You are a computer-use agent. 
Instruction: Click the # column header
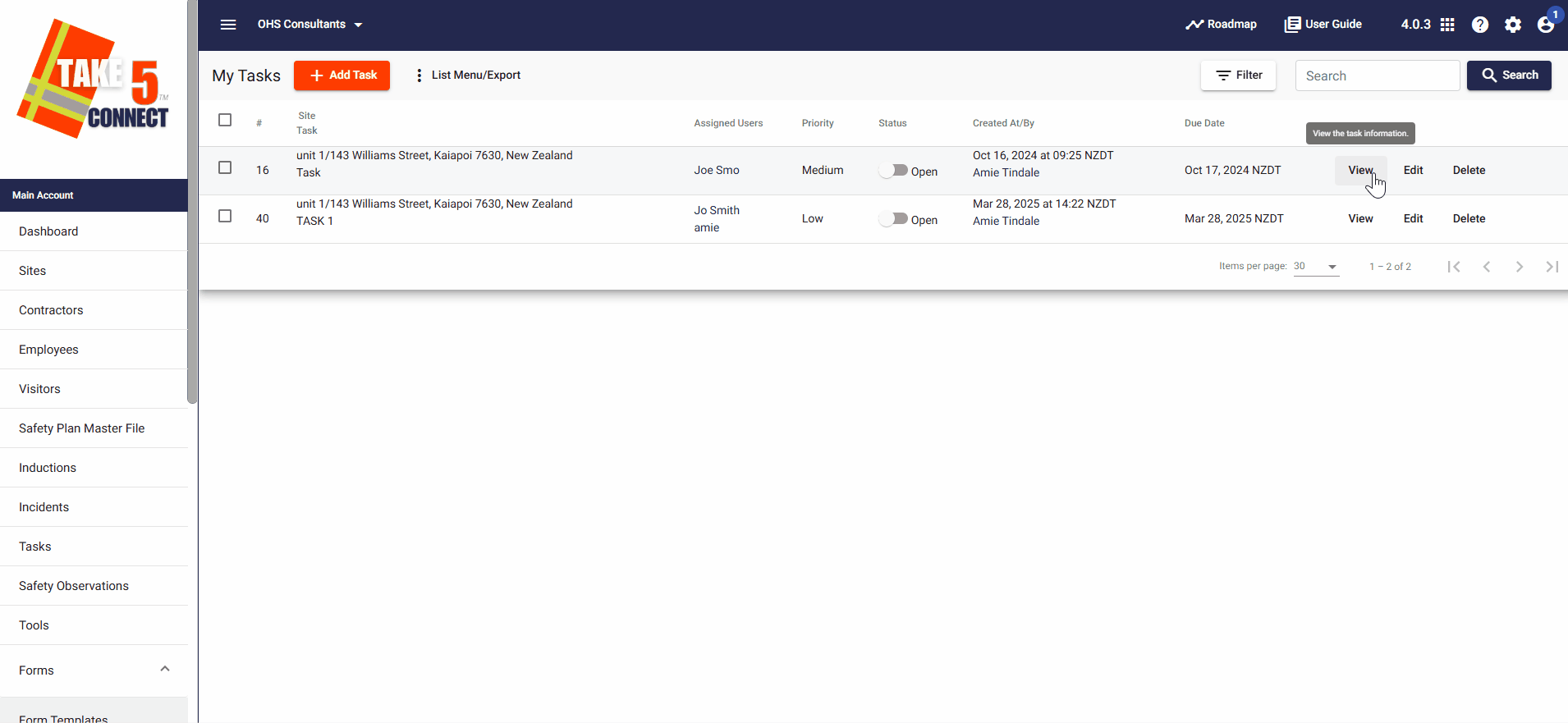click(259, 123)
